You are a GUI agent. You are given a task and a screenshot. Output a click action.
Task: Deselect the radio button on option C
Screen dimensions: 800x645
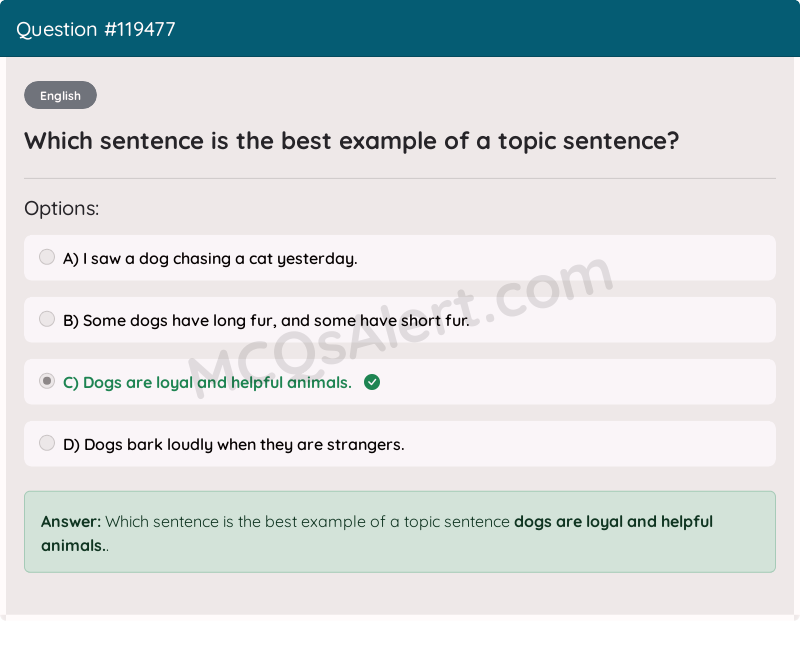click(x=47, y=381)
